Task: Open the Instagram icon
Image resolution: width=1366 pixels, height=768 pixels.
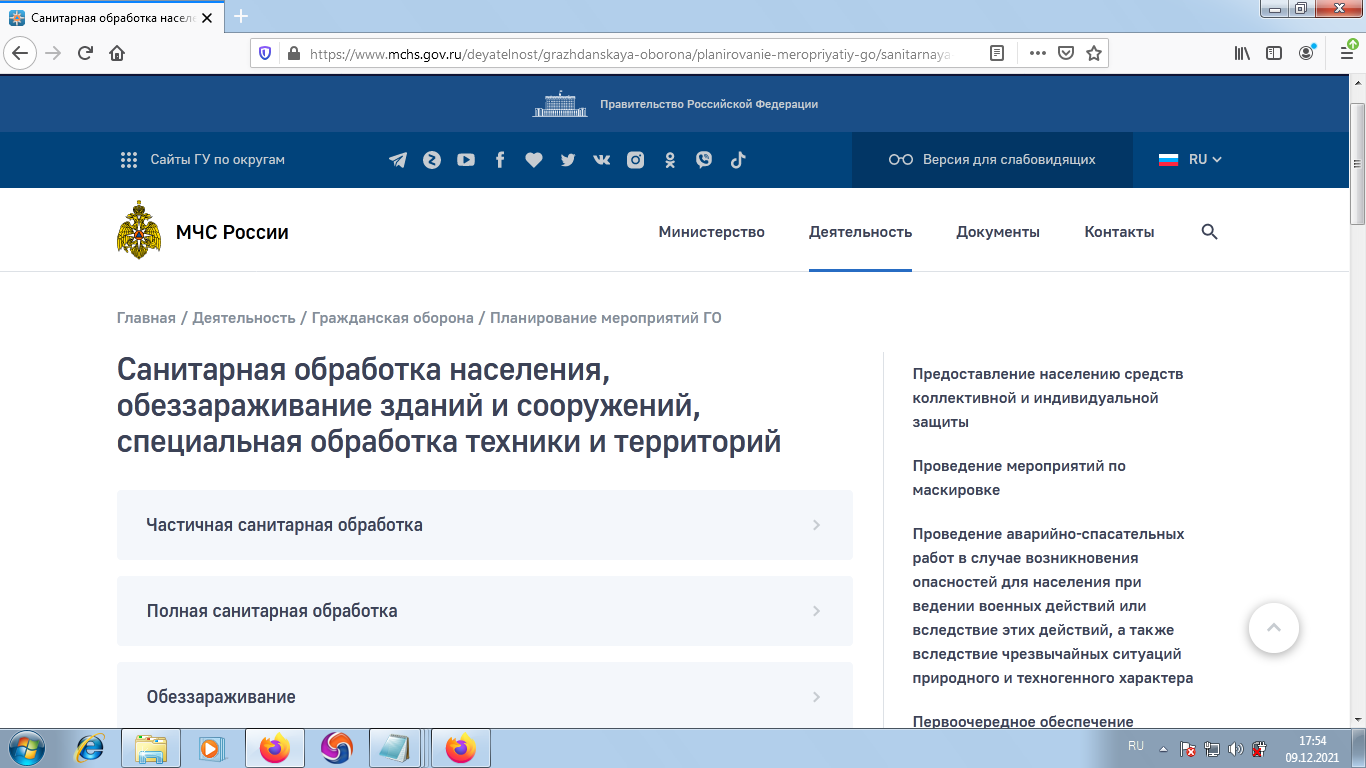Action: 635,159
